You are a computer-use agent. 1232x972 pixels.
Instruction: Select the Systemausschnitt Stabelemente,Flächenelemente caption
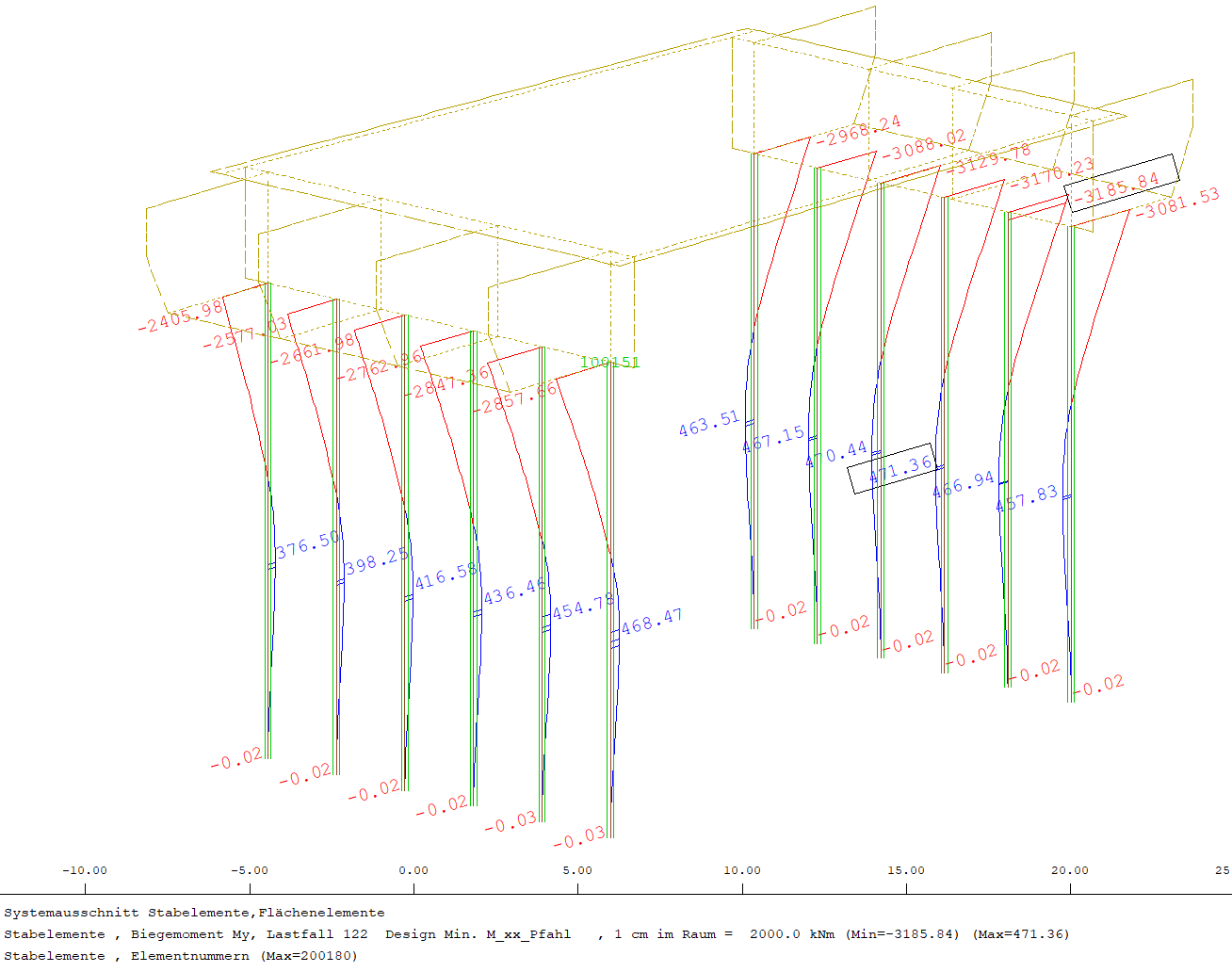[x=194, y=913]
